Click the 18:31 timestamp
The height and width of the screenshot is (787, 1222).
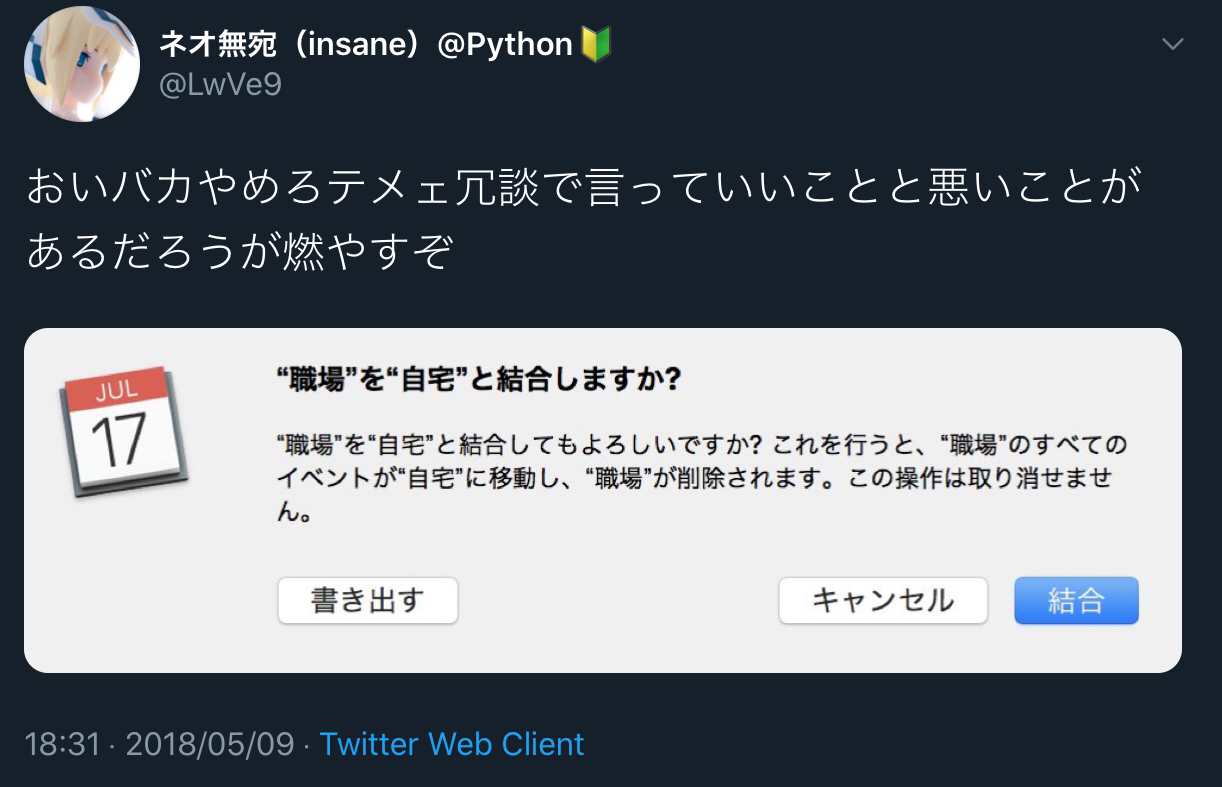pyautogui.click(x=61, y=744)
